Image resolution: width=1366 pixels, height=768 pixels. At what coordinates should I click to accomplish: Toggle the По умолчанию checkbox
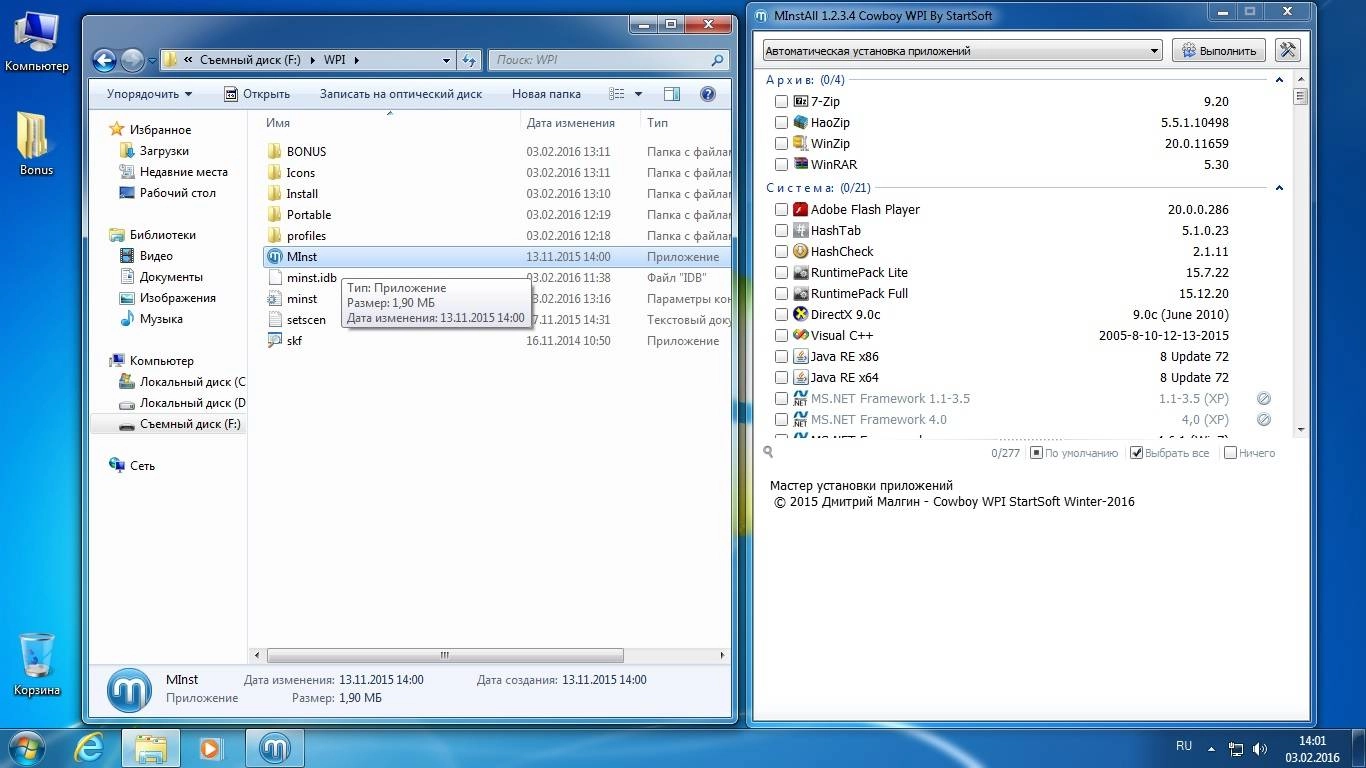(1035, 453)
